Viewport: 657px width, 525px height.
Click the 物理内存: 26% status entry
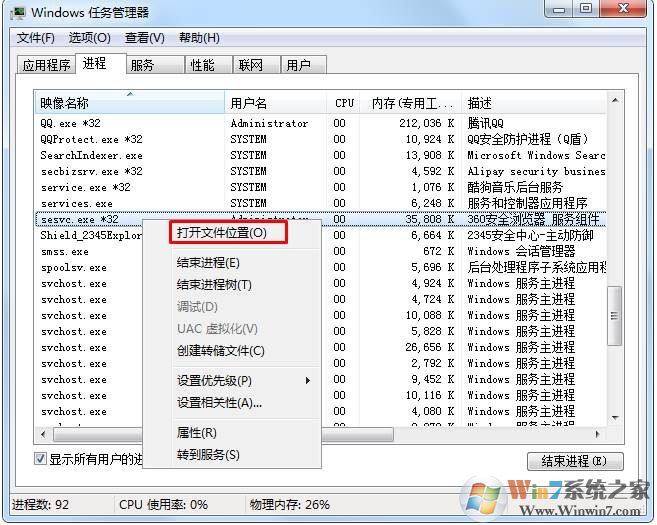[x=290, y=504]
